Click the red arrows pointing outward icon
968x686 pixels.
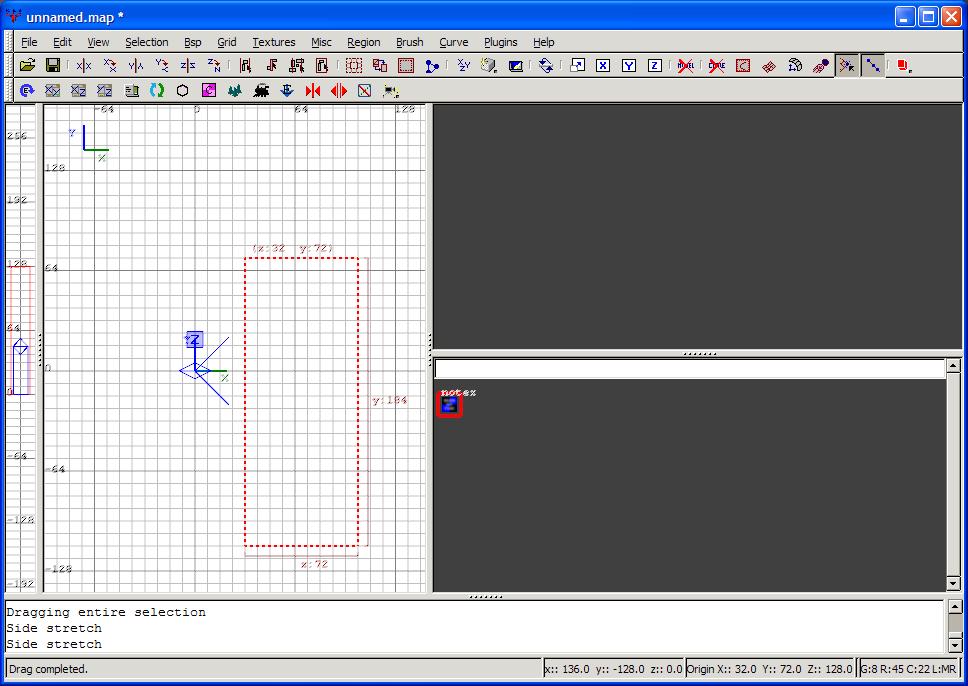(339, 91)
